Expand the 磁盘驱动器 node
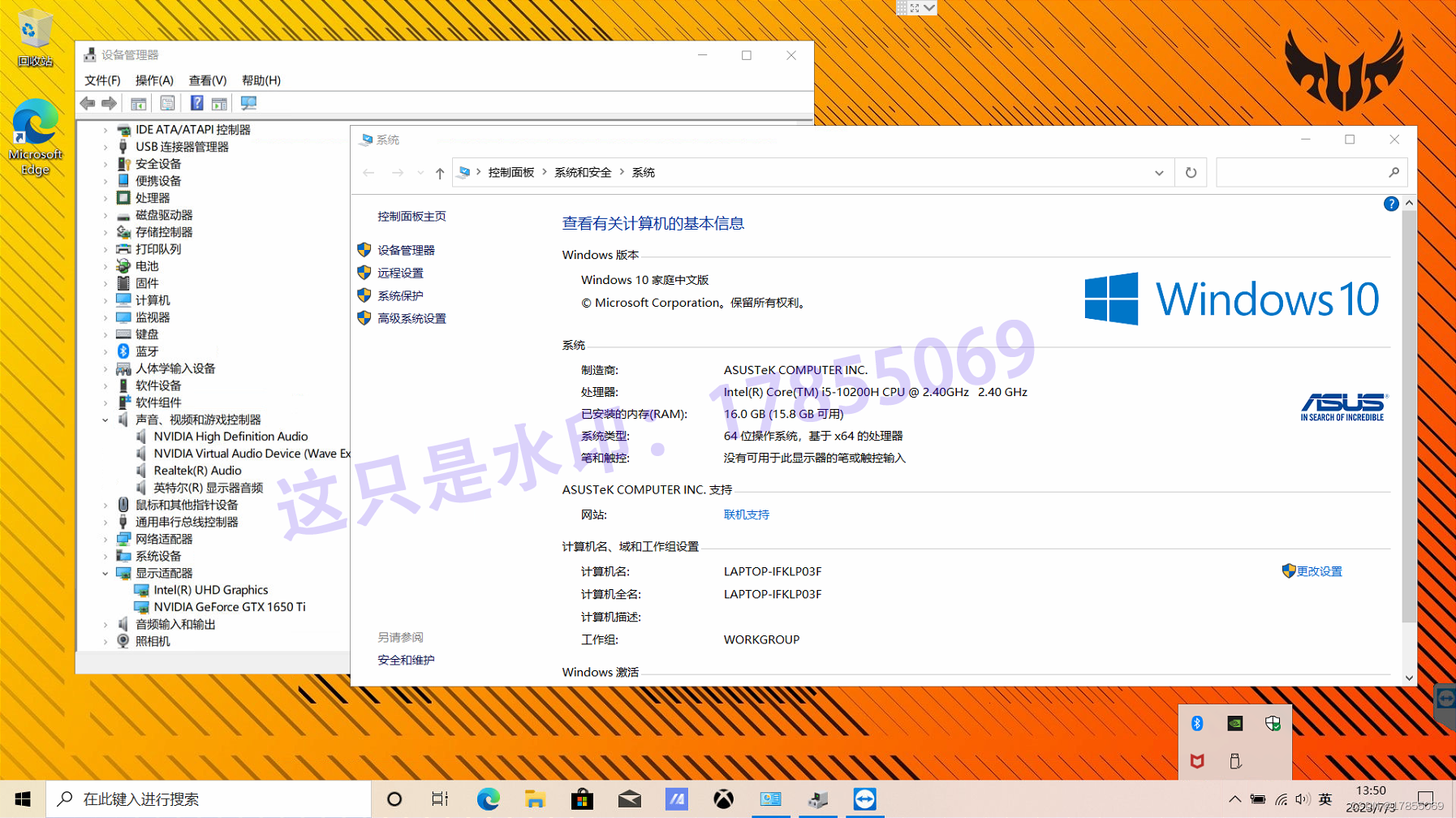Viewport: 1456px width, 818px height. pyautogui.click(x=106, y=215)
